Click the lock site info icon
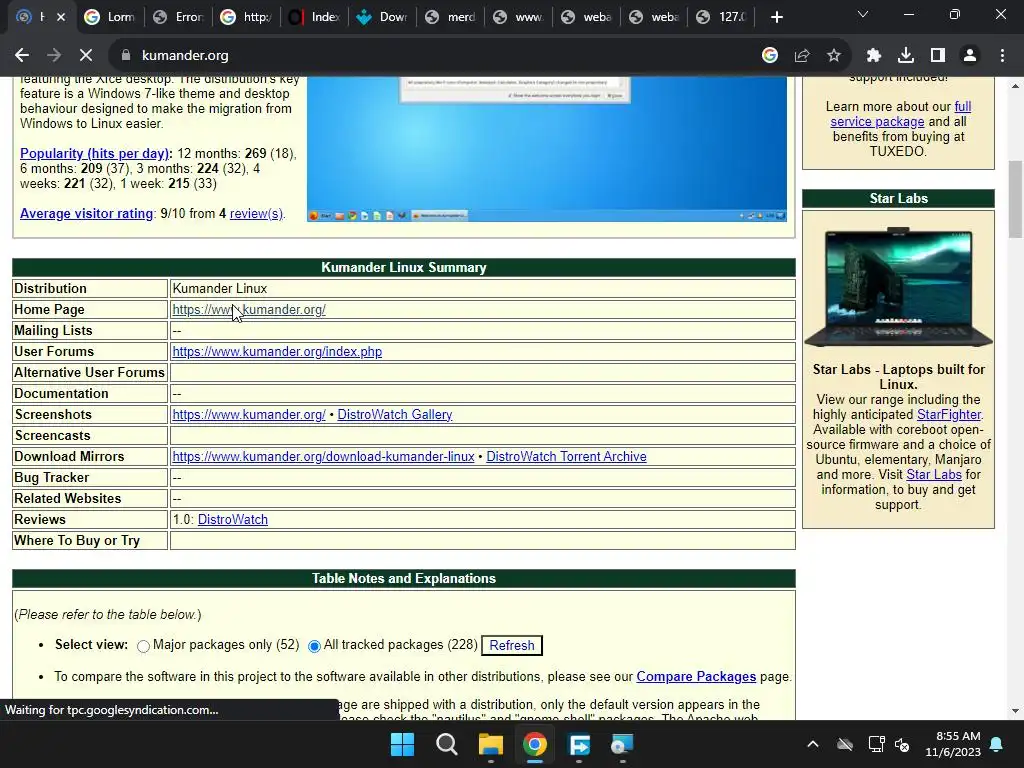This screenshot has width=1024, height=768. point(126,56)
